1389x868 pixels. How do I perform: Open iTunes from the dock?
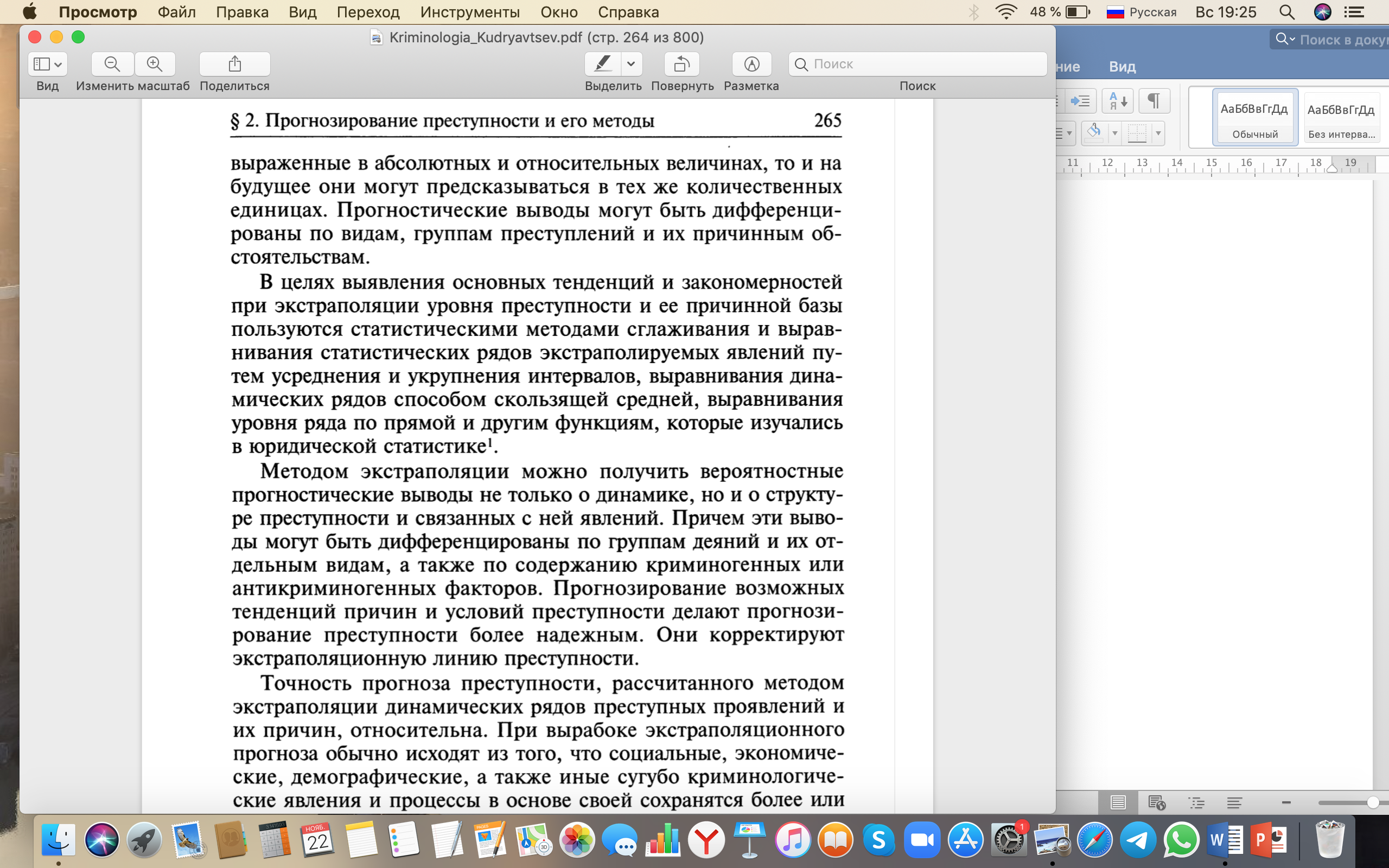[793, 840]
